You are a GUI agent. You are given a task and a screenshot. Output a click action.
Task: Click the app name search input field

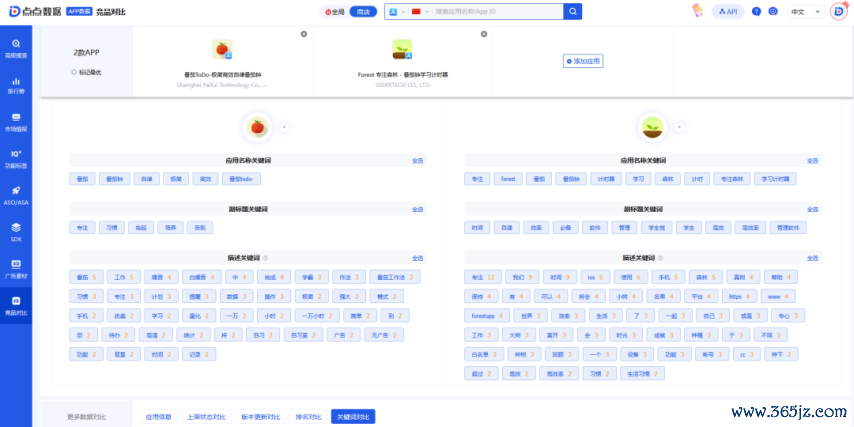click(x=495, y=12)
